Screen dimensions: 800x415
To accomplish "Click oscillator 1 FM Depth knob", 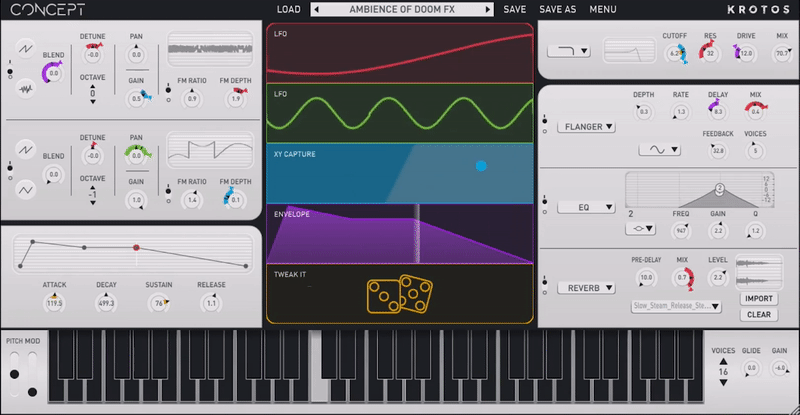I will 236,99.
